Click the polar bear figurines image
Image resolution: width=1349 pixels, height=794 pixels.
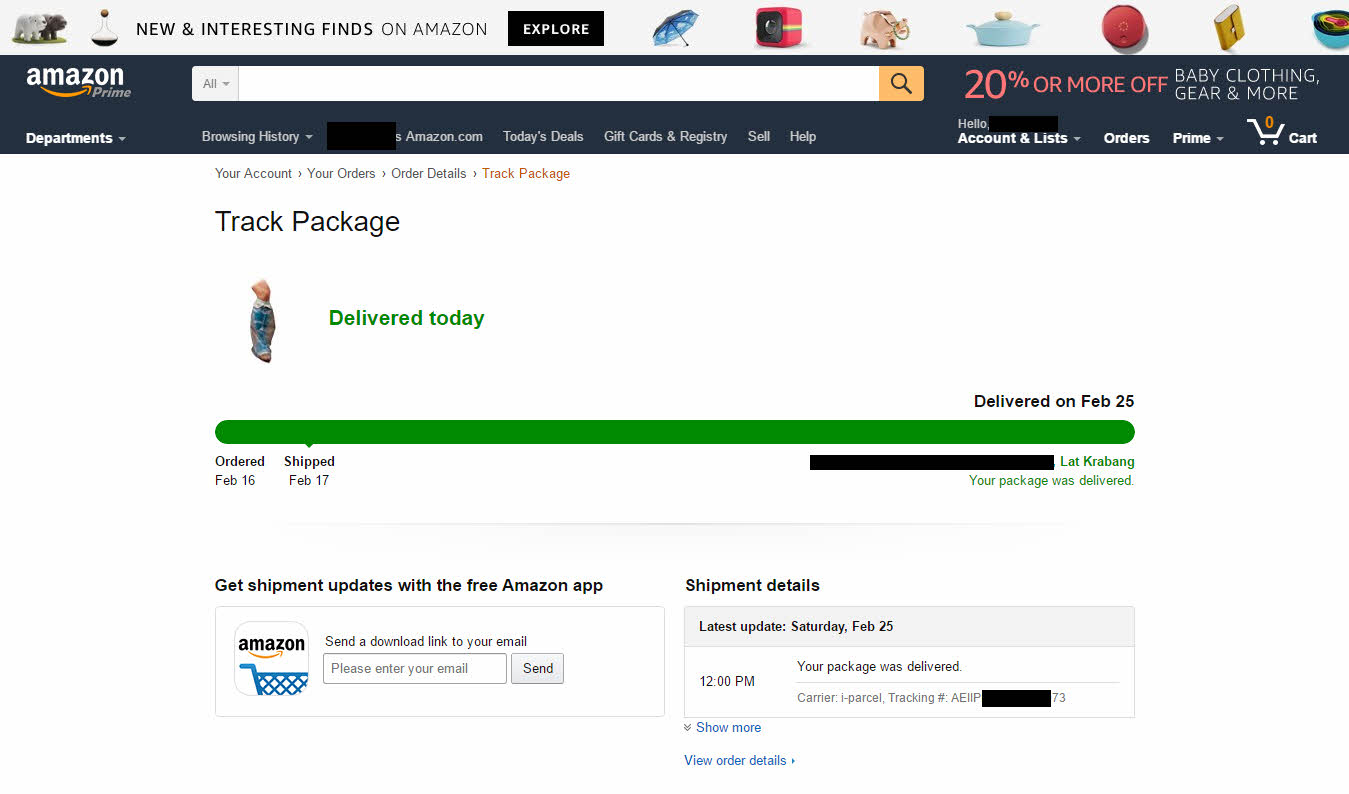click(40, 28)
